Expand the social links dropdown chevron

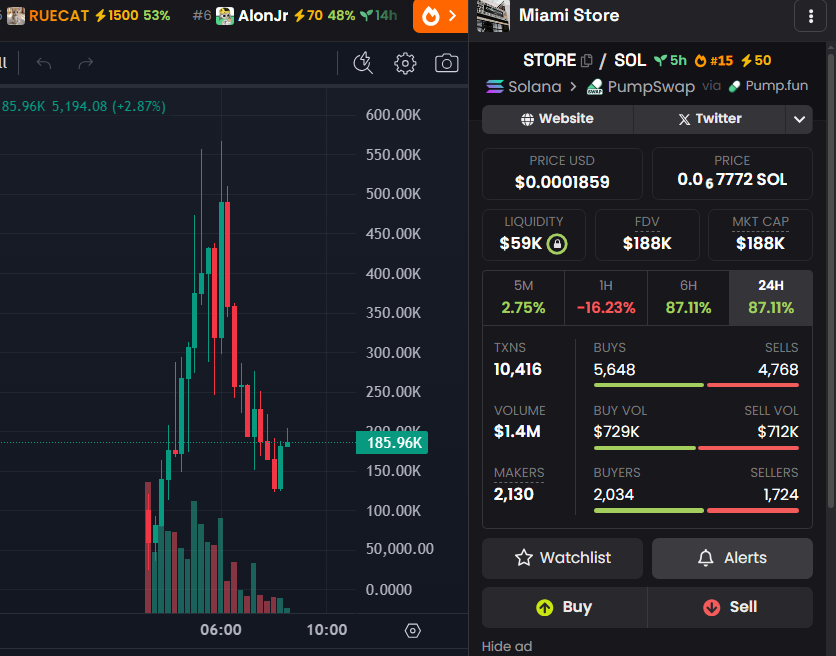click(798, 119)
